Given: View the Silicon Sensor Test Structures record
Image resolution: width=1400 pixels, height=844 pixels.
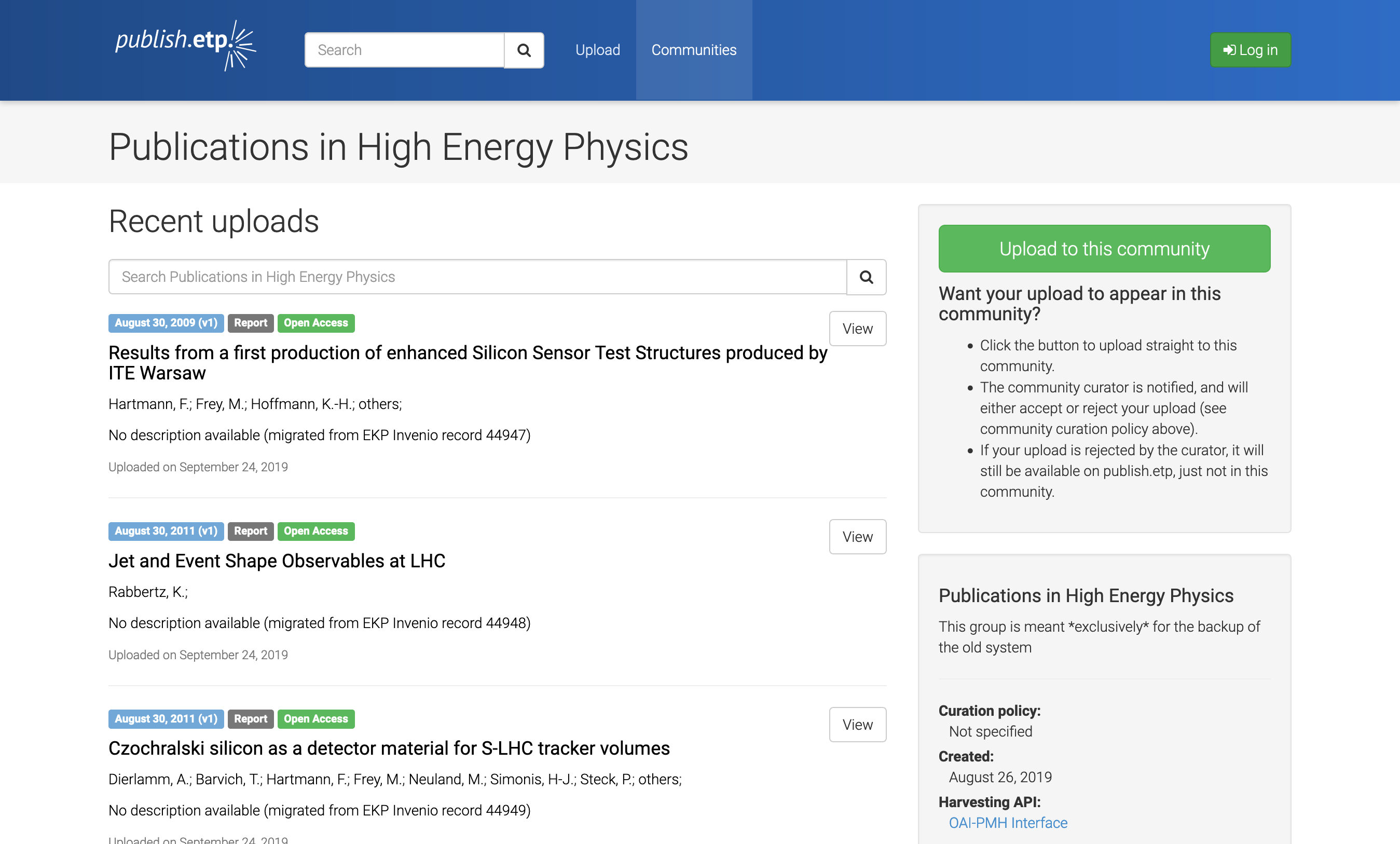Looking at the screenshot, I should [857, 329].
